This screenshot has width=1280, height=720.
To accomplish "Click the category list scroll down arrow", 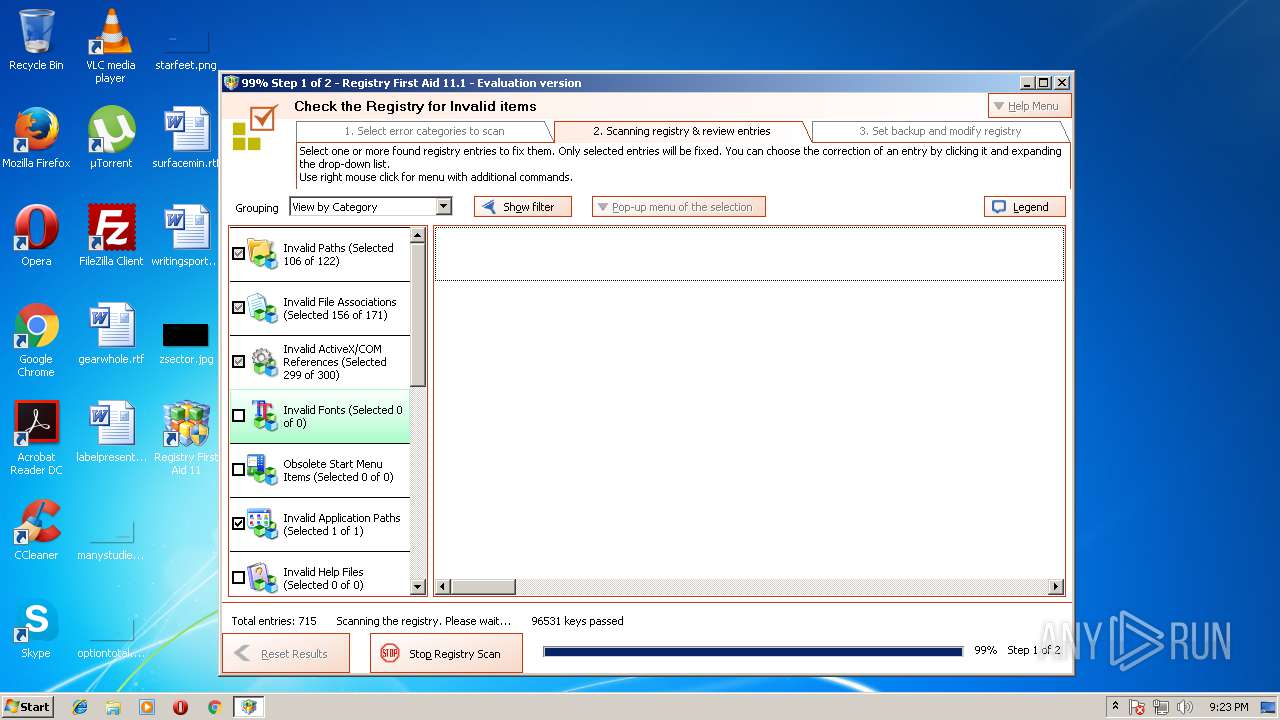I will click(x=418, y=588).
